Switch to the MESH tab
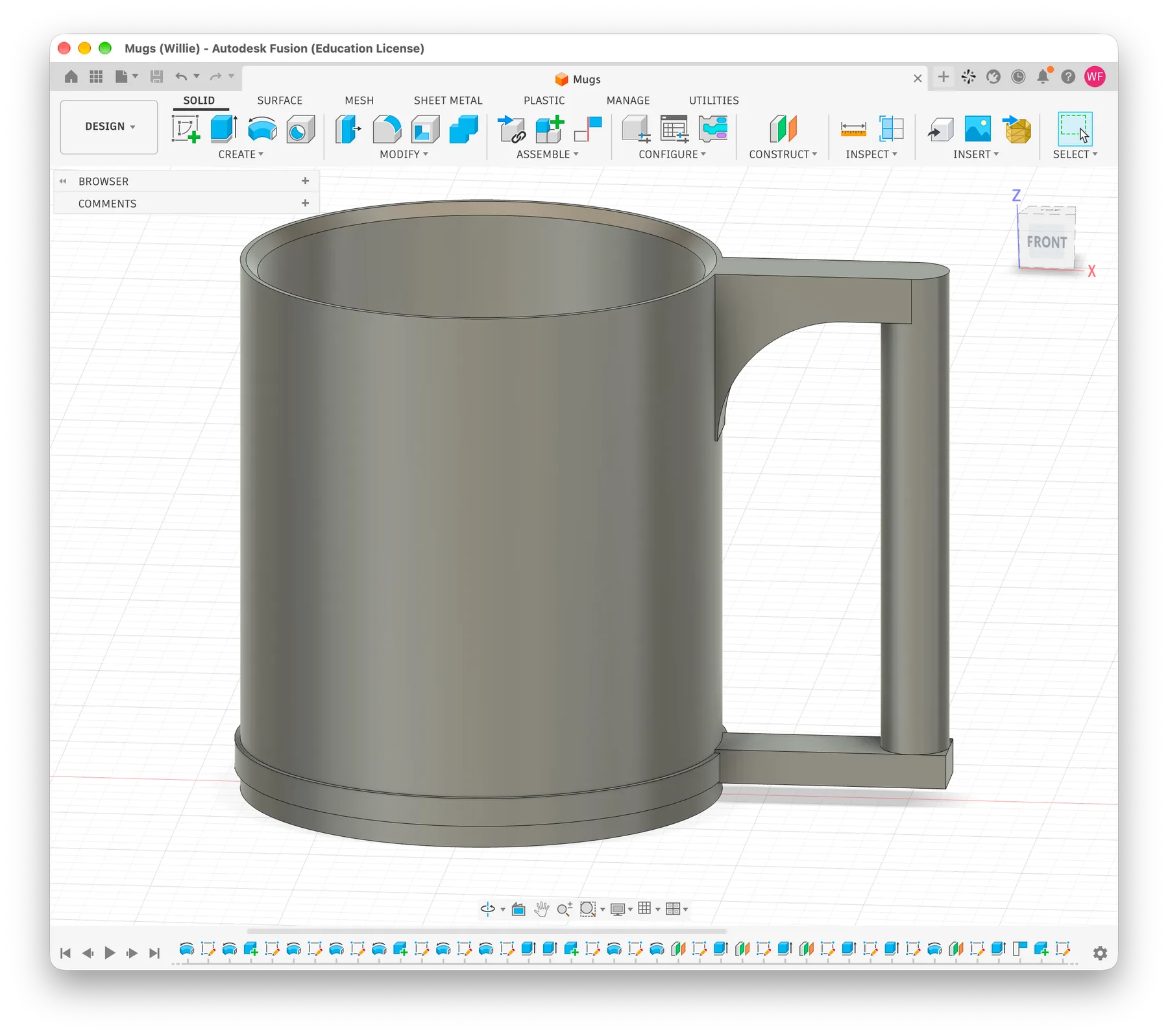This screenshot has width=1168, height=1036. (x=359, y=101)
